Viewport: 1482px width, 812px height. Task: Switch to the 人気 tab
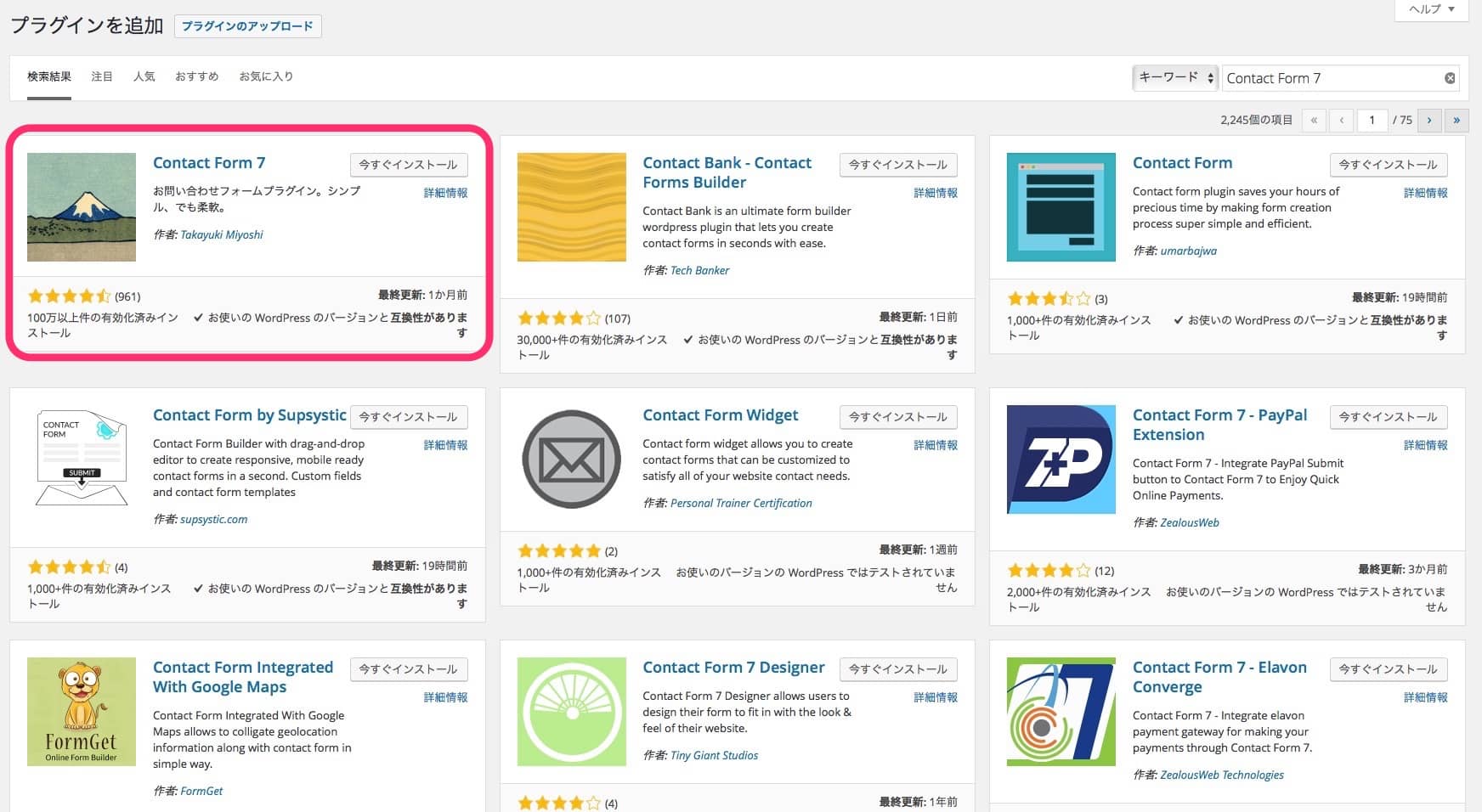(144, 76)
